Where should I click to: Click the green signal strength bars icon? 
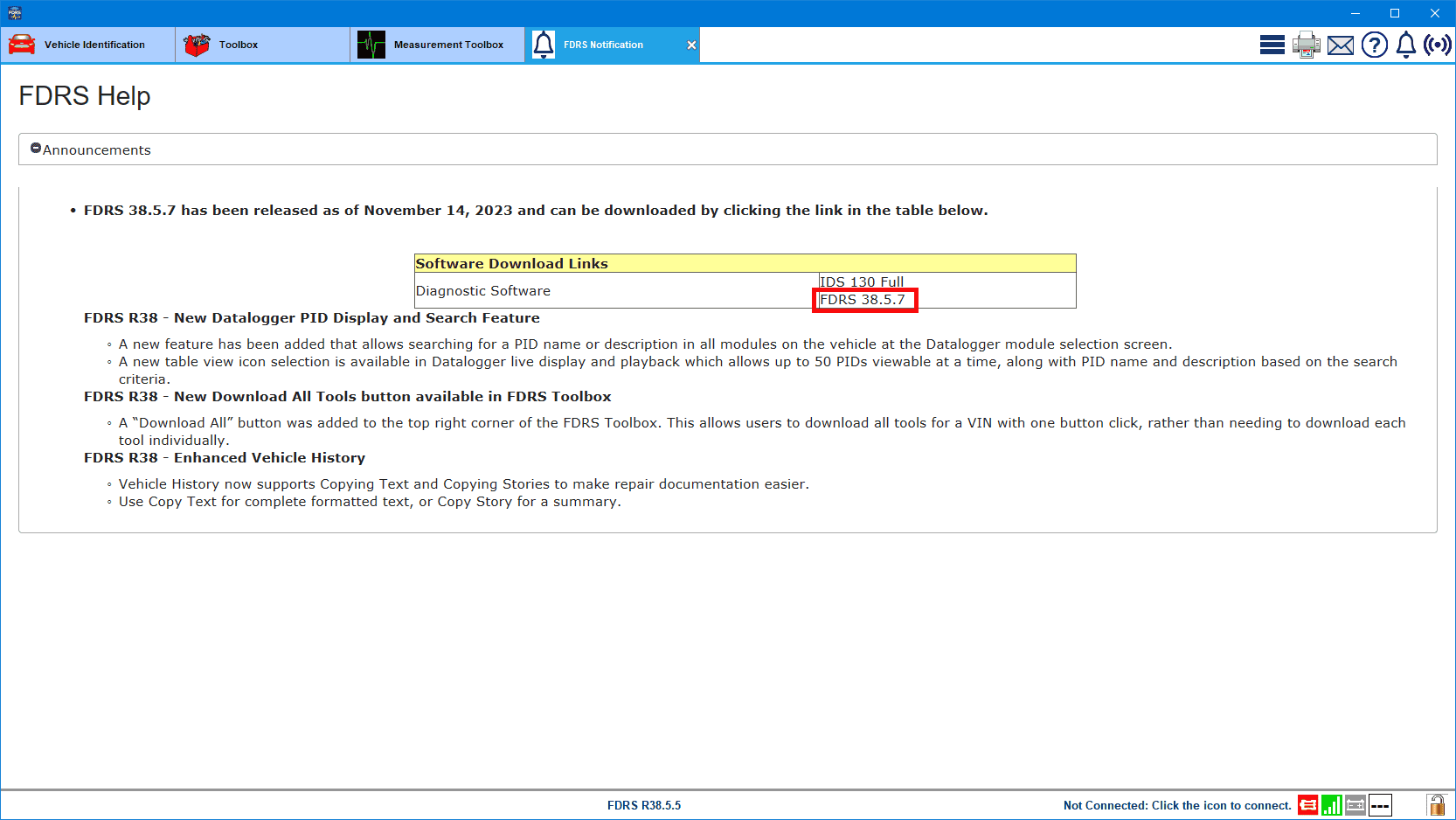click(x=1331, y=805)
